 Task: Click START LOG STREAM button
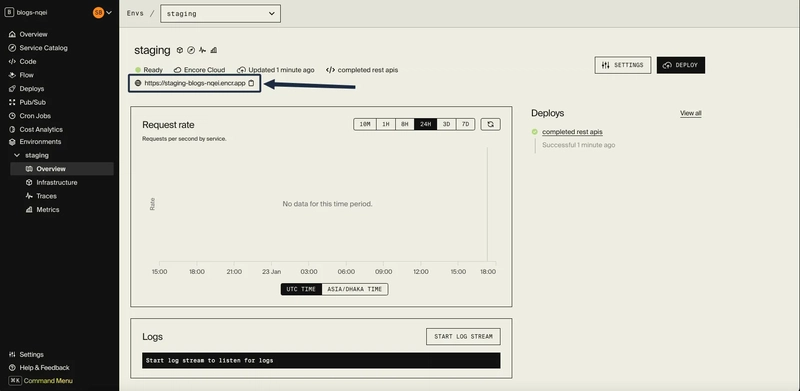463,336
